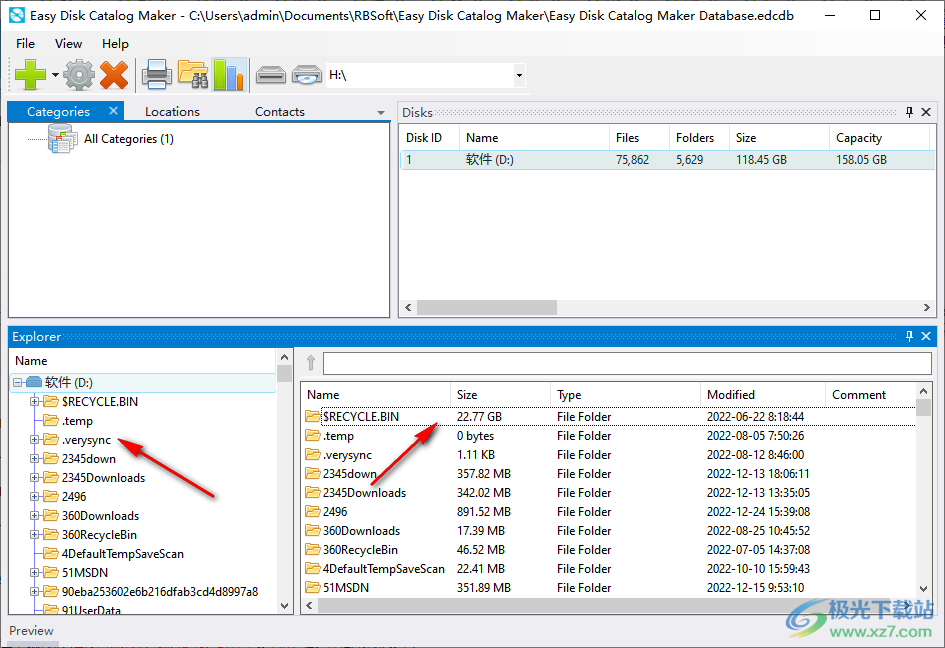The width and height of the screenshot is (945, 648).
Task: Open the File menu
Action: (x=25, y=43)
